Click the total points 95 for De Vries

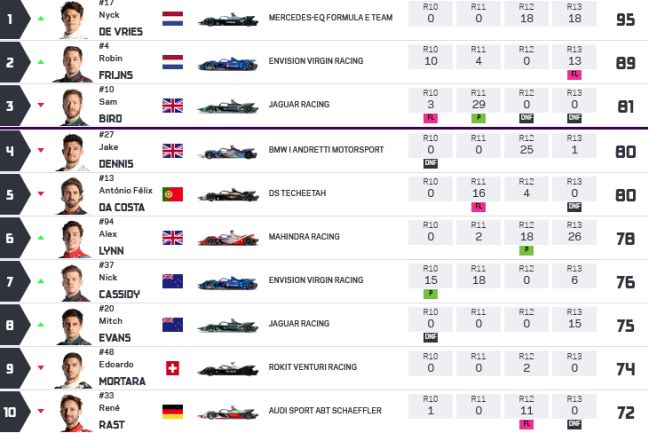(625, 19)
